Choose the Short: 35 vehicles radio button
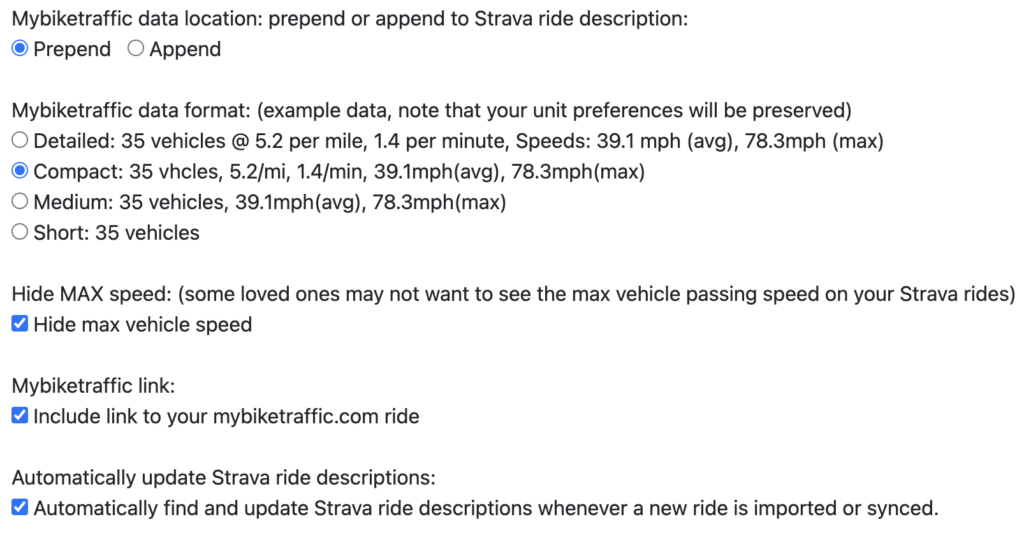 (20, 232)
